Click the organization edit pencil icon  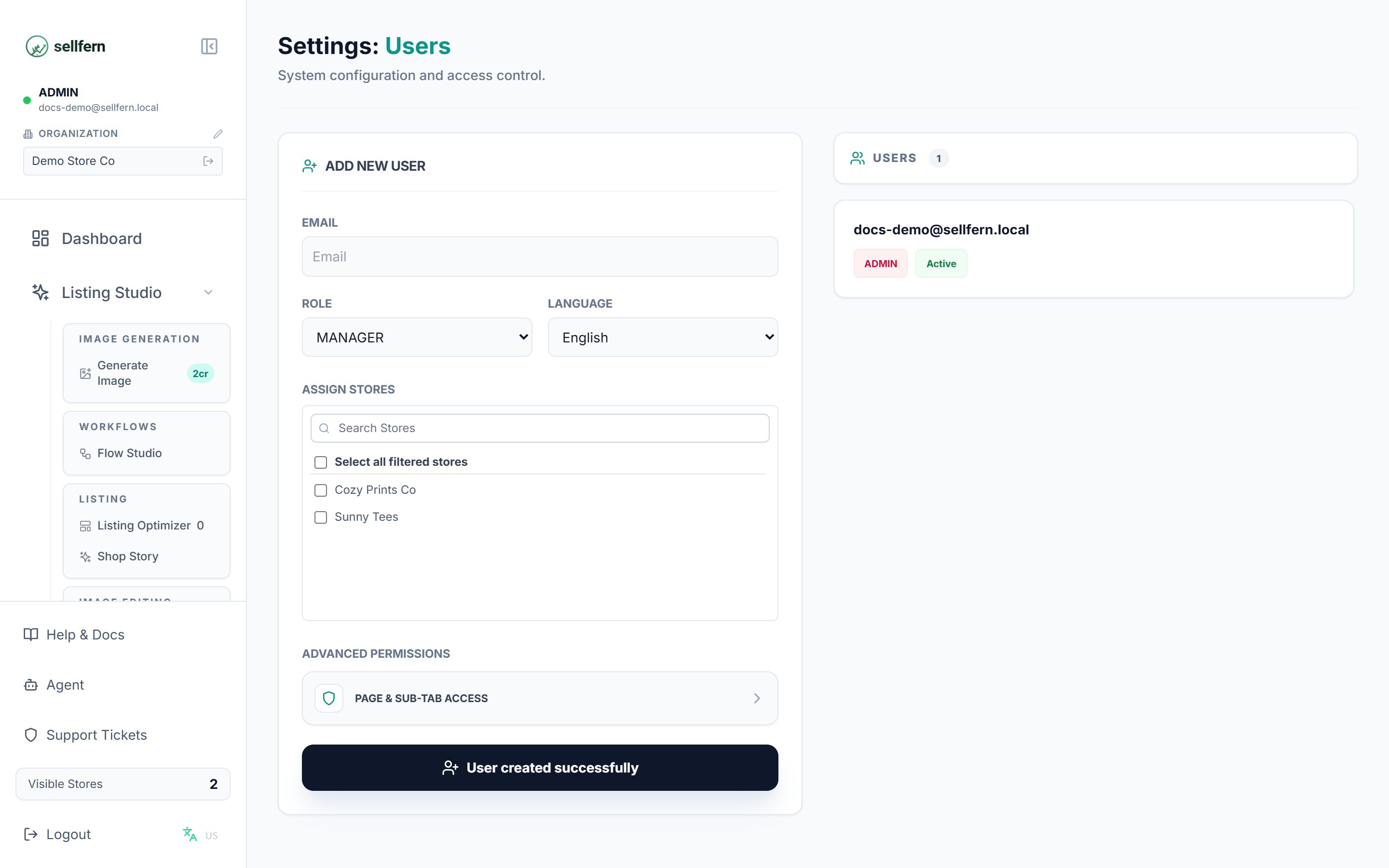pyautogui.click(x=218, y=134)
